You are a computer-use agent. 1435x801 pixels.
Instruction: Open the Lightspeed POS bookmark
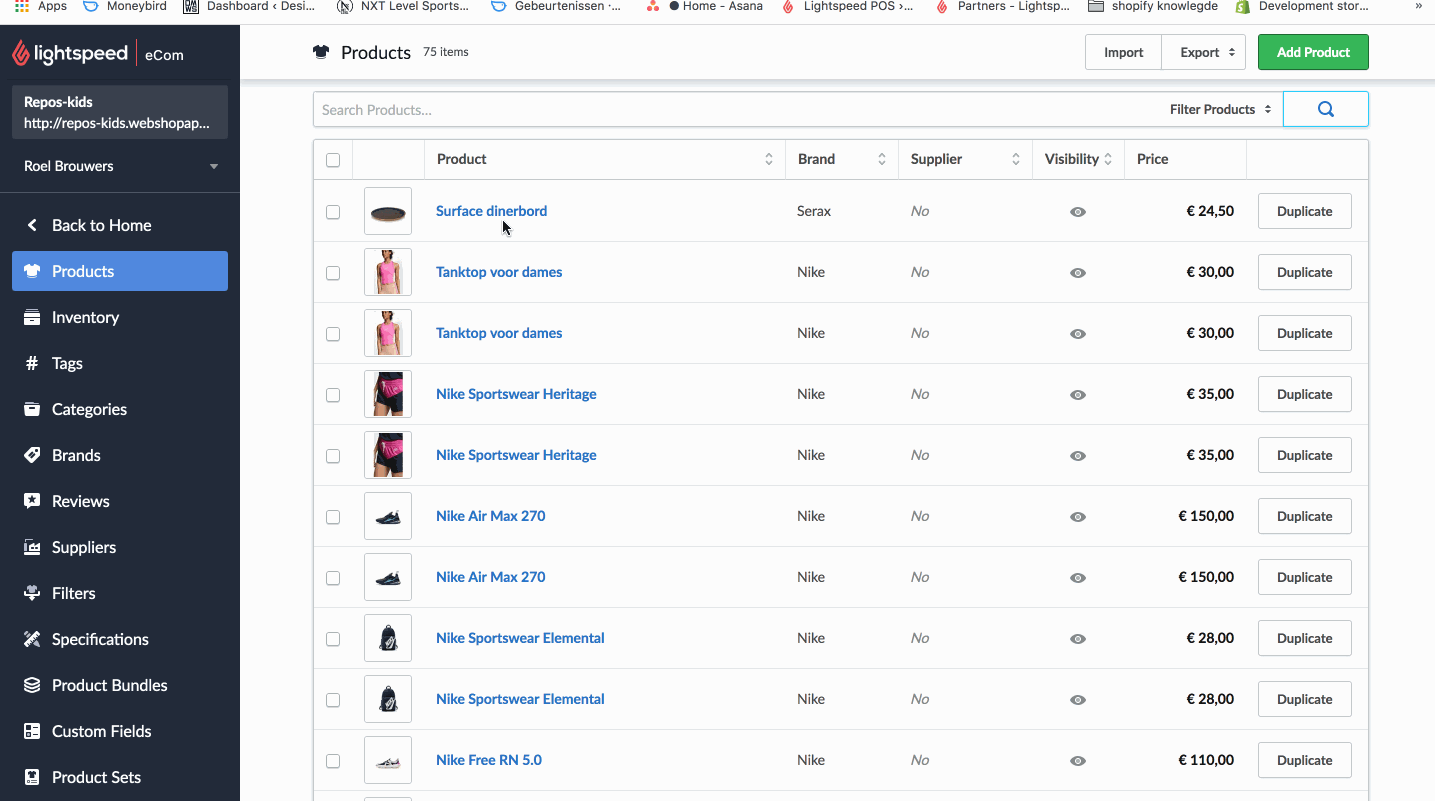click(x=848, y=6)
